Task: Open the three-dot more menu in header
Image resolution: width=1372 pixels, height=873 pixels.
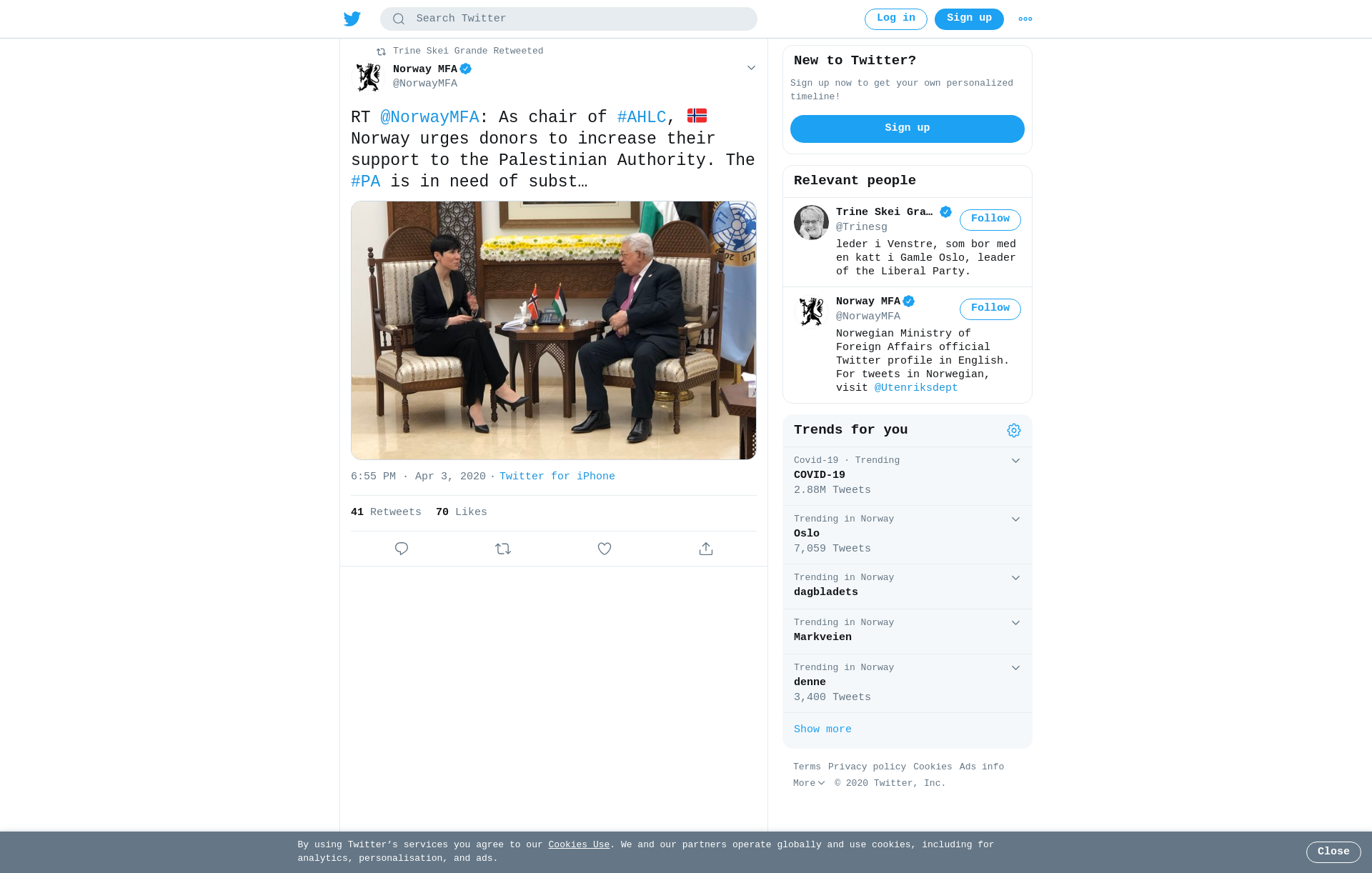Action: point(1025,19)
